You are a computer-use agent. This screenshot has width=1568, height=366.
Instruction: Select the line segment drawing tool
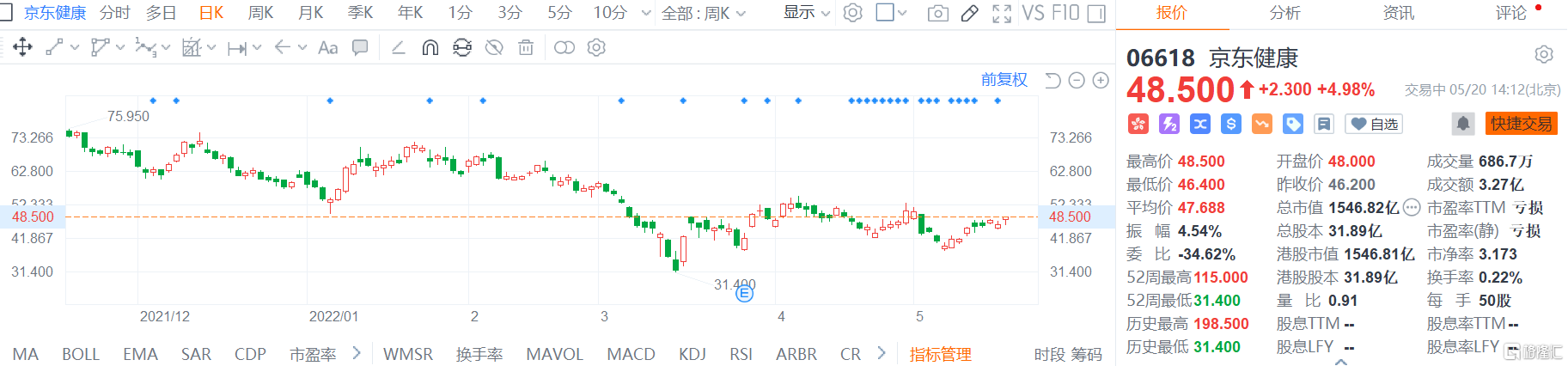click(x=54, y=47)
